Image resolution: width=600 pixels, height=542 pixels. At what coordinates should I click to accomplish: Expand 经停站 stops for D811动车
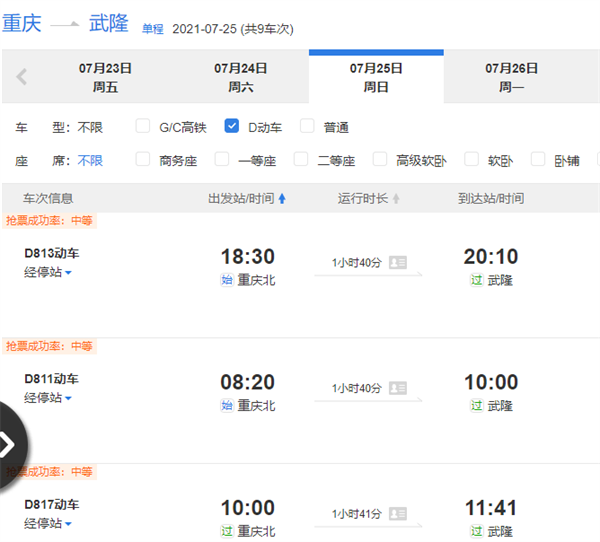tap(48, 398)
